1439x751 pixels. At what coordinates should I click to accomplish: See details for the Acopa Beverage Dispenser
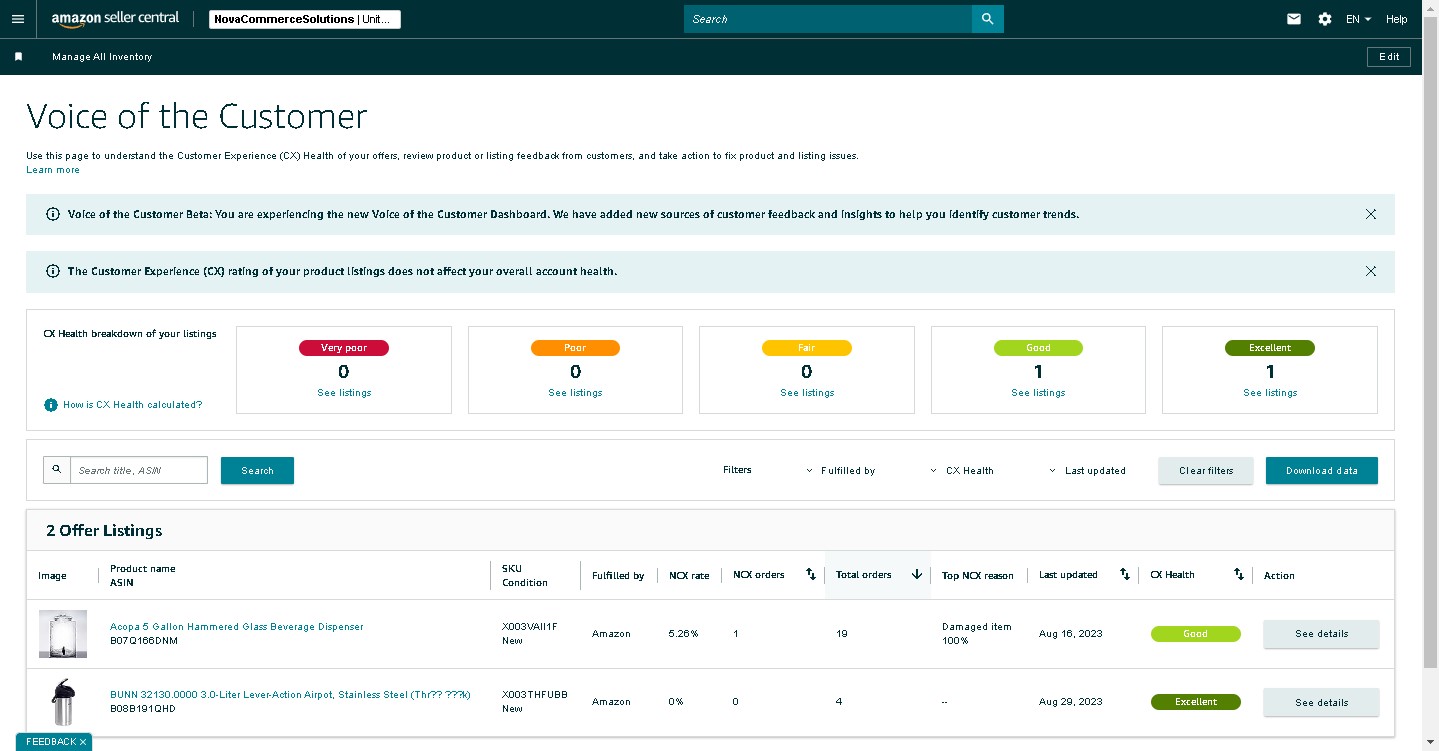1321,634
